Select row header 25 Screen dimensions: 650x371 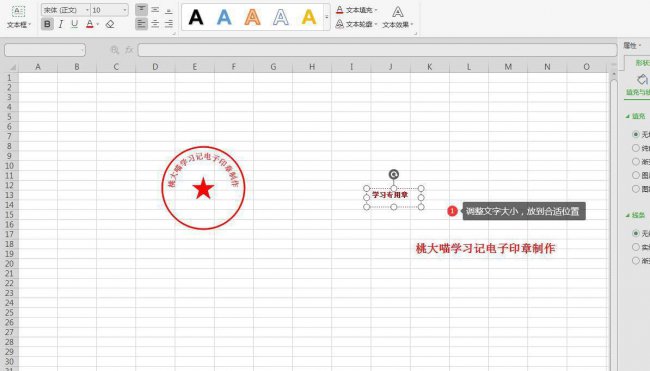pos(9,313)
